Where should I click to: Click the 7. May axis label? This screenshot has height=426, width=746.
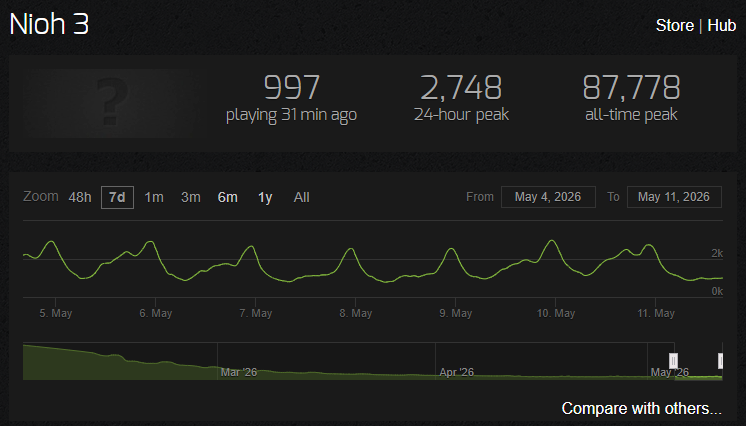pyautogui.click(x=255, y=313)
